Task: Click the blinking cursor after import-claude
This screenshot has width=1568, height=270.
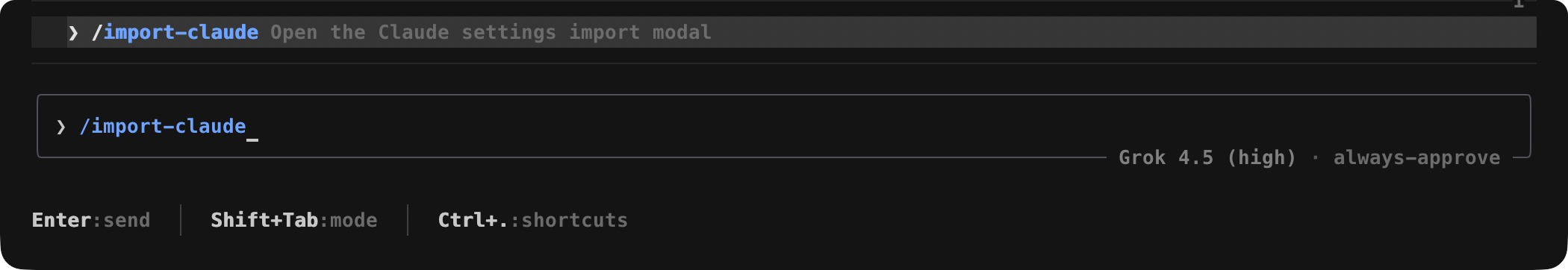Action: tap(252, 139)
